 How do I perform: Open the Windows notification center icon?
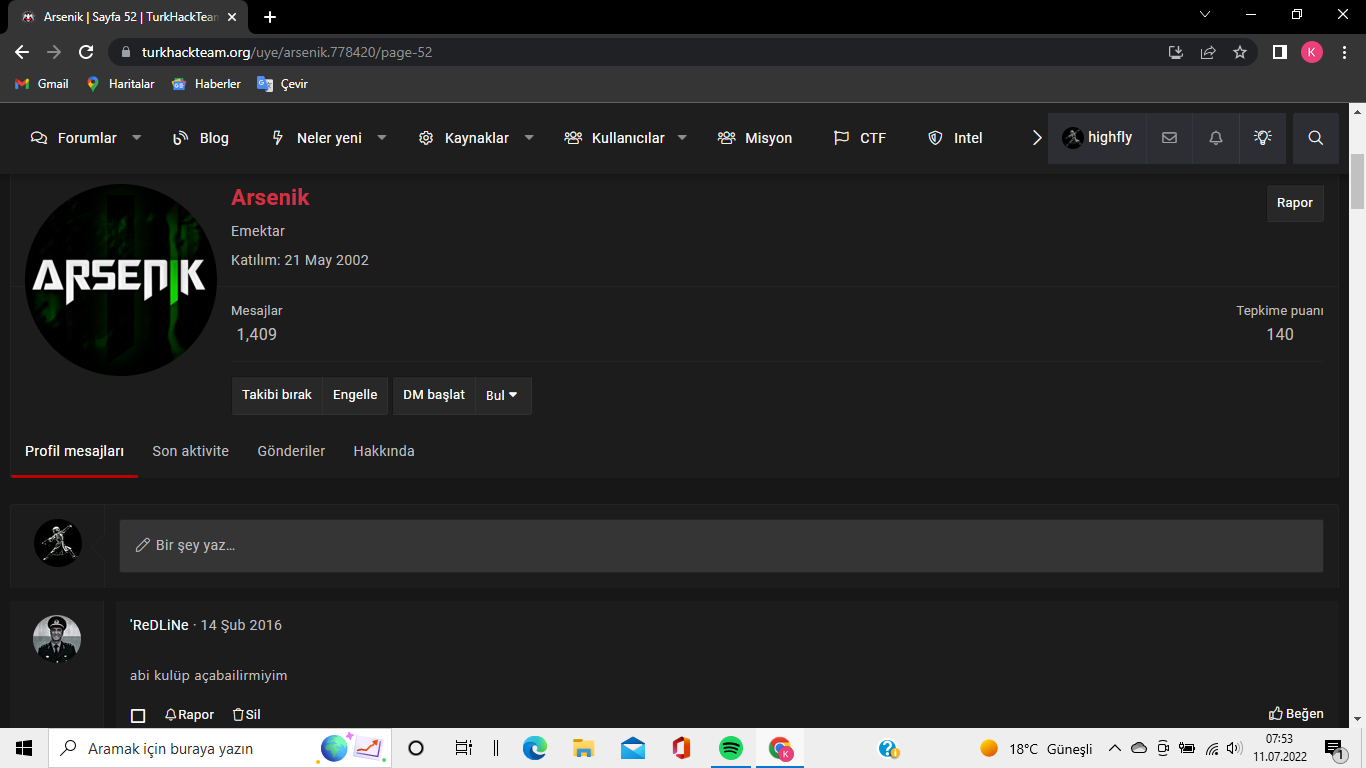(1335, 748)
